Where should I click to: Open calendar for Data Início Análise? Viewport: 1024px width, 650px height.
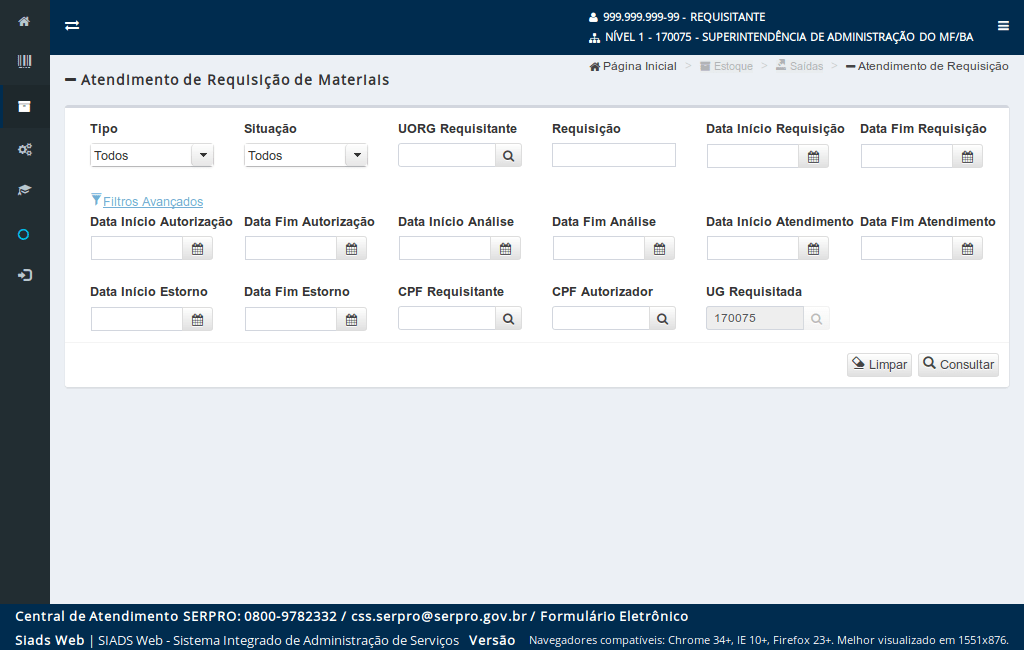[x=505, y=249]
